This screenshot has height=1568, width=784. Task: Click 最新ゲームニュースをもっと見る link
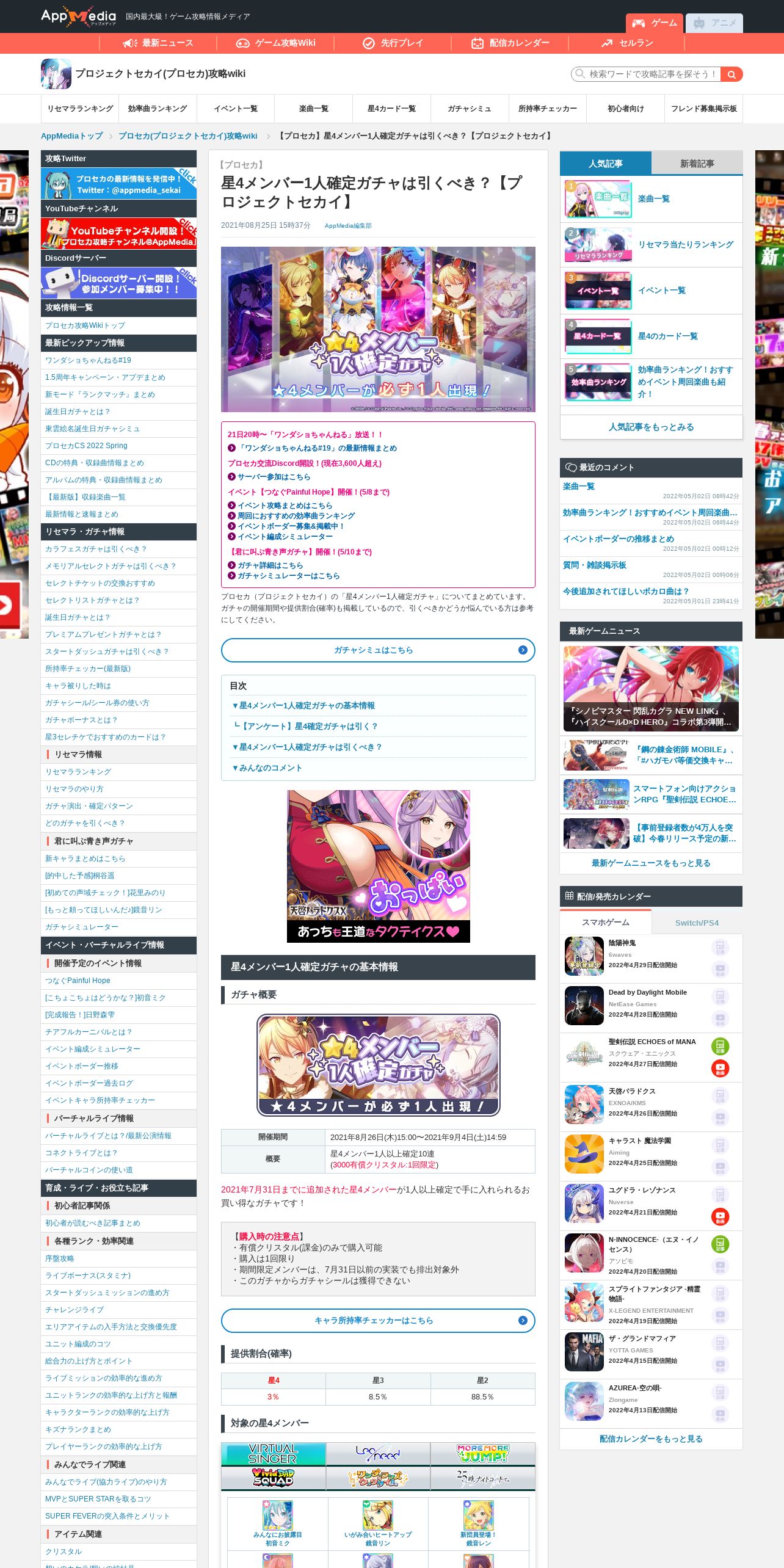652,863
